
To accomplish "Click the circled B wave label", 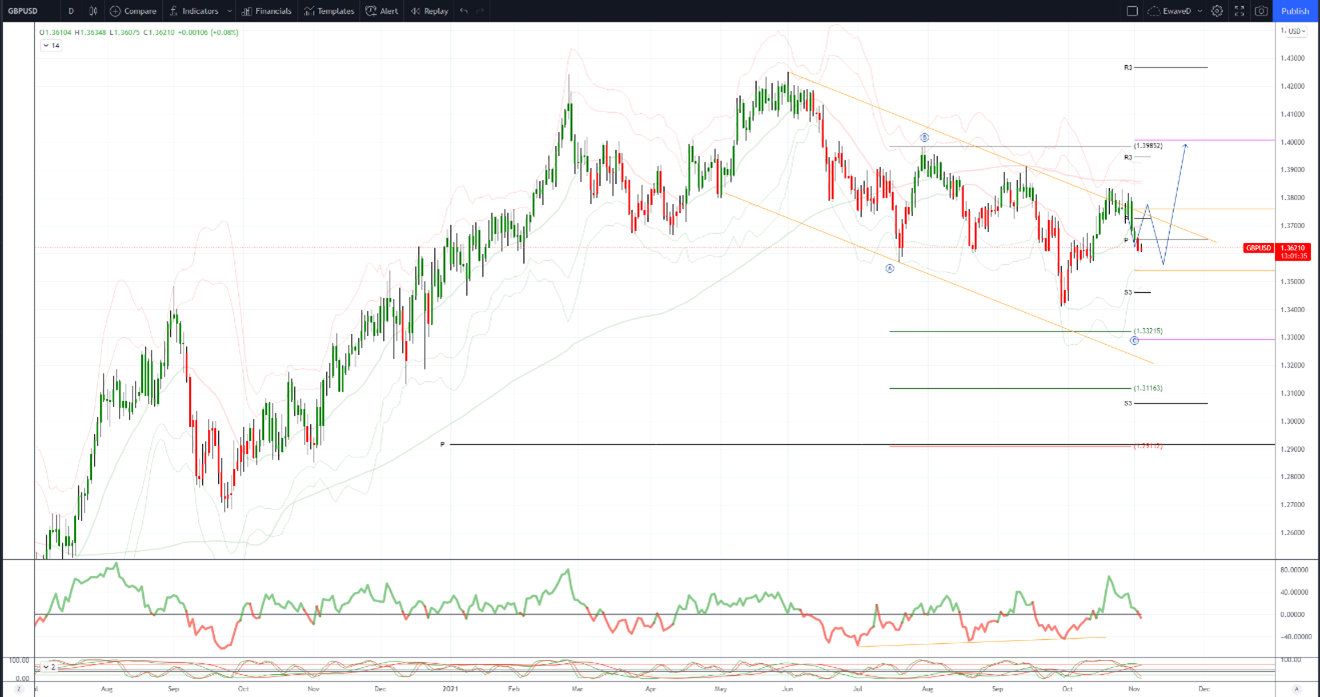I will (x=924, y=137).
